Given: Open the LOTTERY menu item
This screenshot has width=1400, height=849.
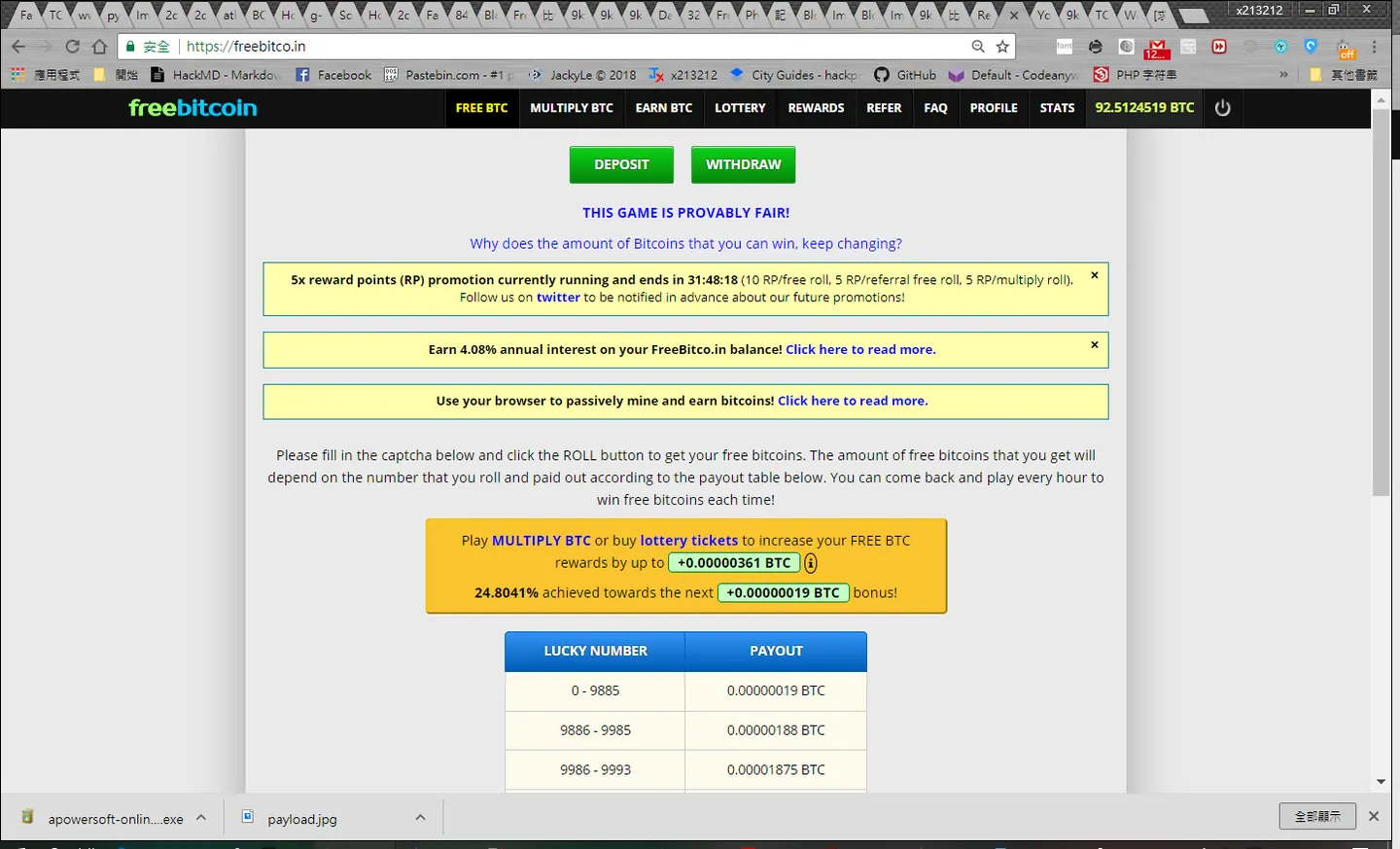Looking at the screenshot, I should (740, 108).
